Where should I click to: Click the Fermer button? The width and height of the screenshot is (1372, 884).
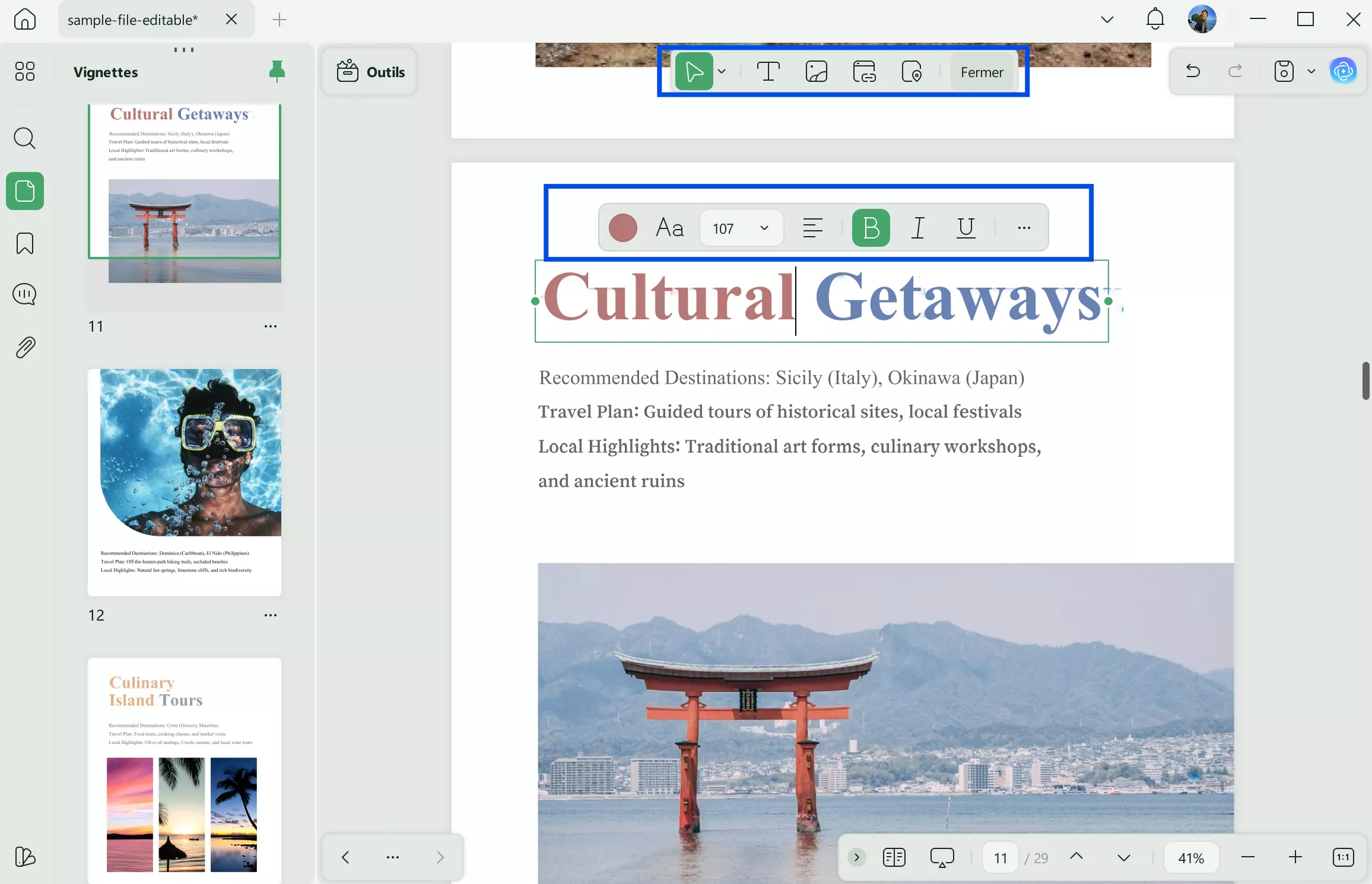(x=982, y=72)
